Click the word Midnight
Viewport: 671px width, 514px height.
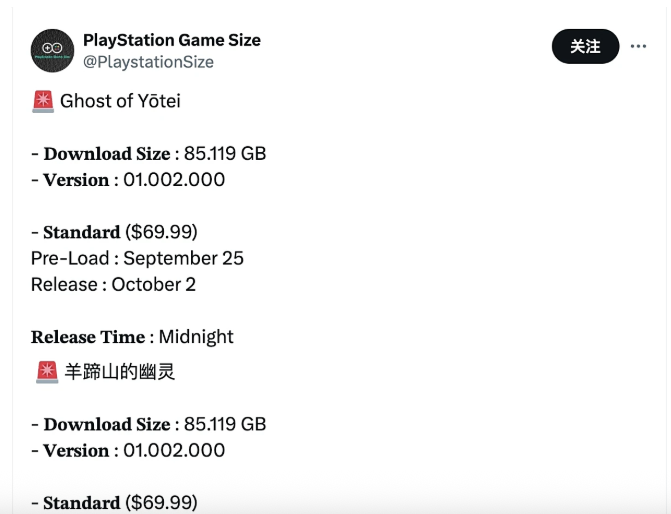[x=196, y=337]
